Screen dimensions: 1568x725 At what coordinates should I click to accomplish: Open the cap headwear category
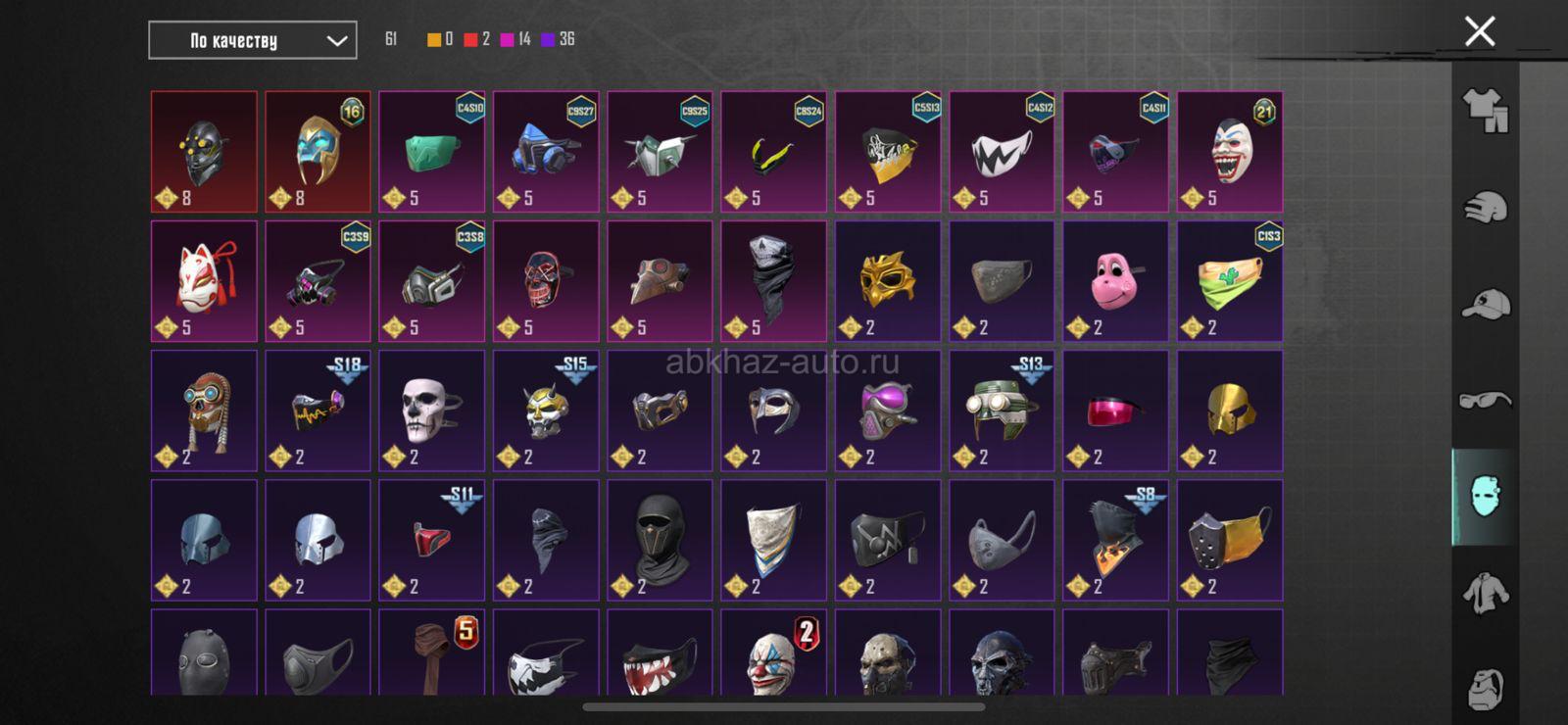coord(1485,304)
